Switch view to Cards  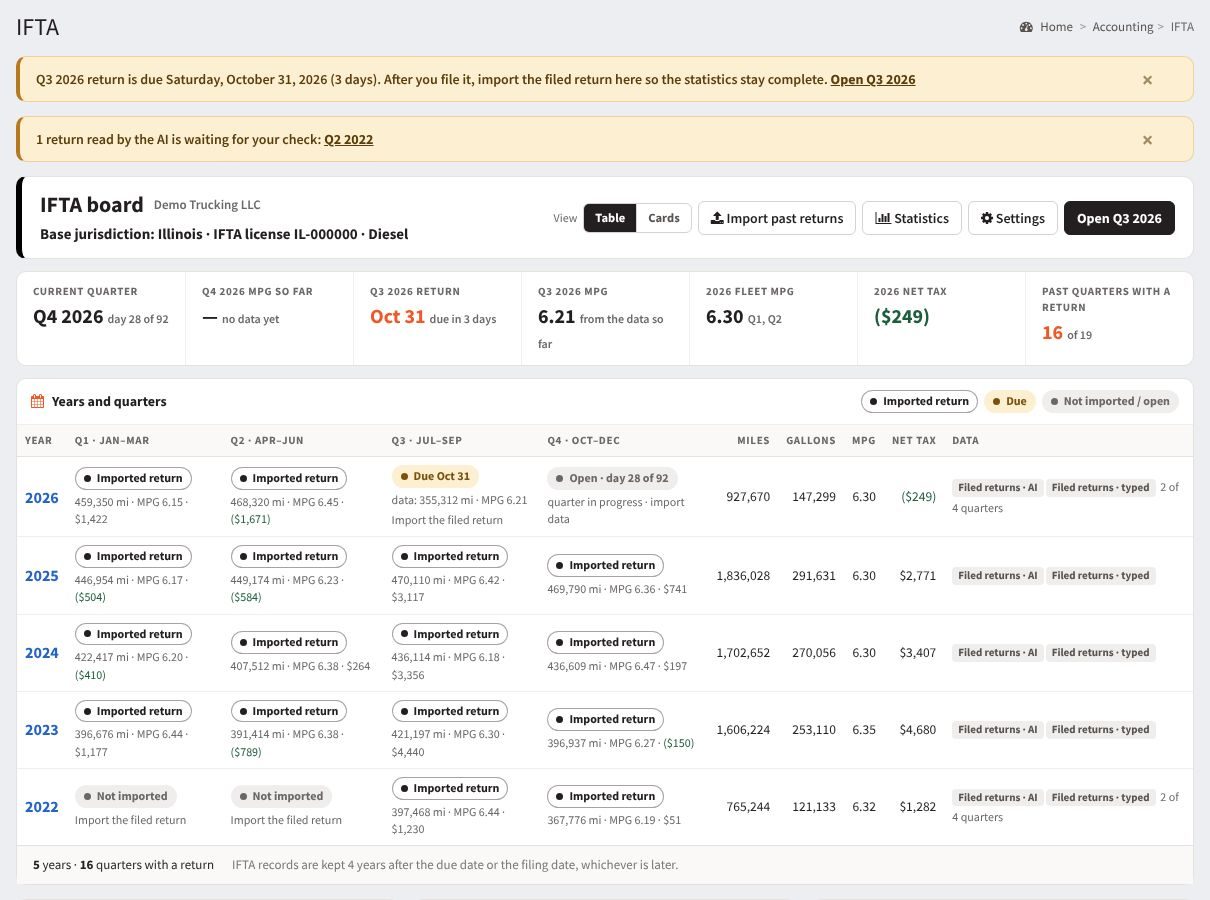tap(664, 218)
